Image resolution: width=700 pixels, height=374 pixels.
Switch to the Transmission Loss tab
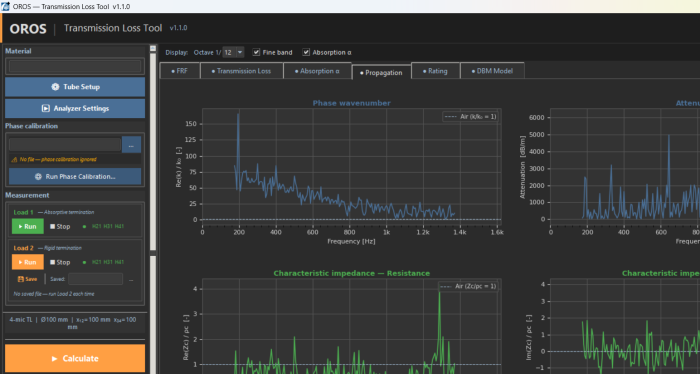coord(242,71)
